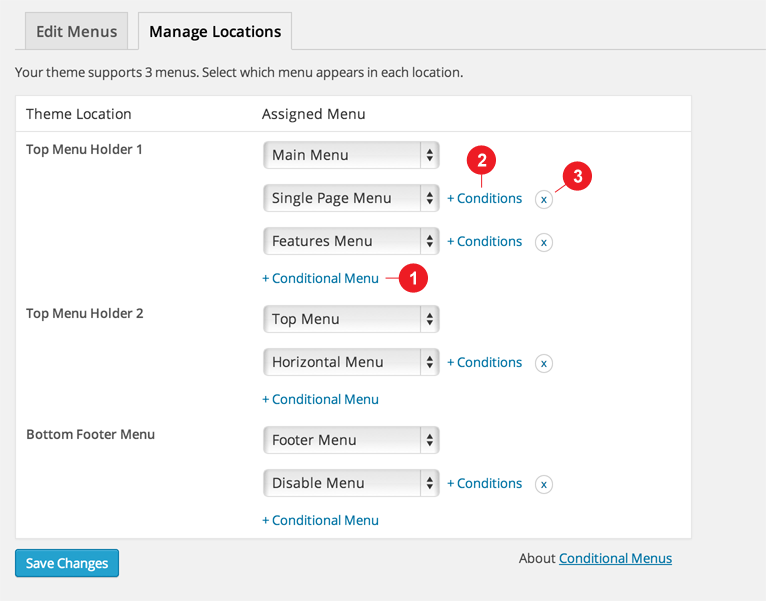Remove the Disable Menu conditional entry

click(544, 484)
